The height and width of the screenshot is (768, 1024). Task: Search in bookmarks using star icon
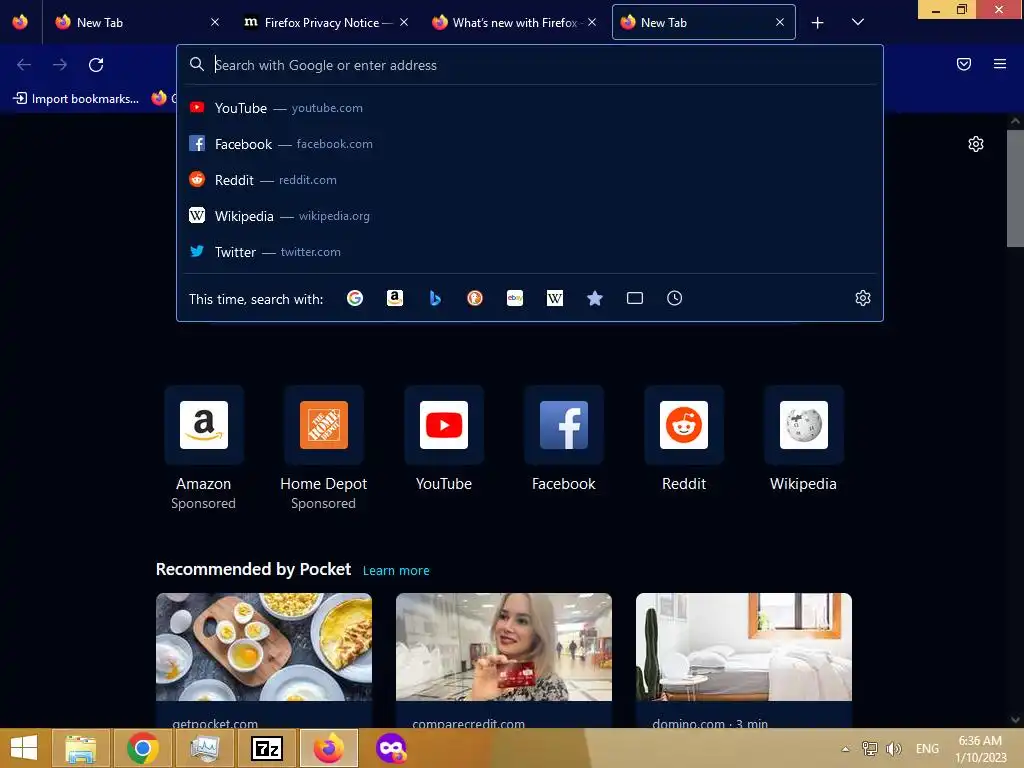coord(594,298)
